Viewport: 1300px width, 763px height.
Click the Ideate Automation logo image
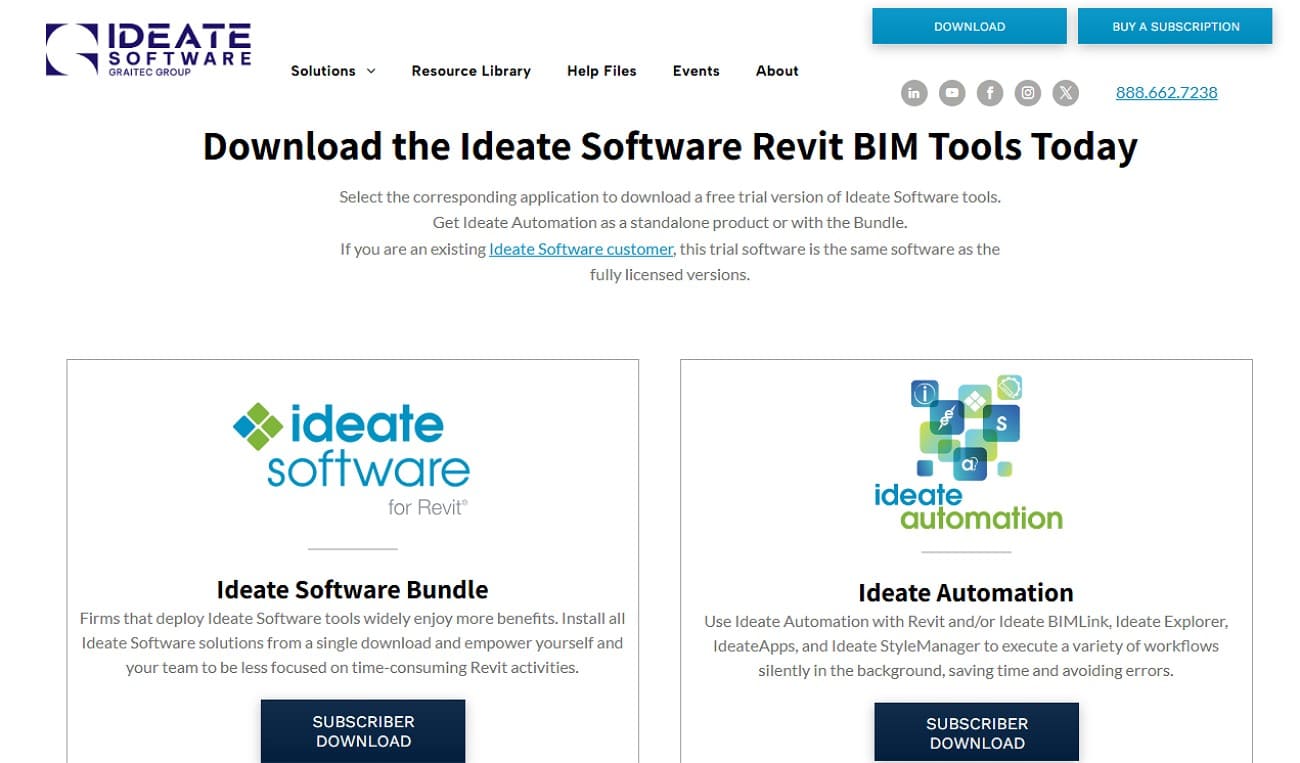tap(966, 453)
